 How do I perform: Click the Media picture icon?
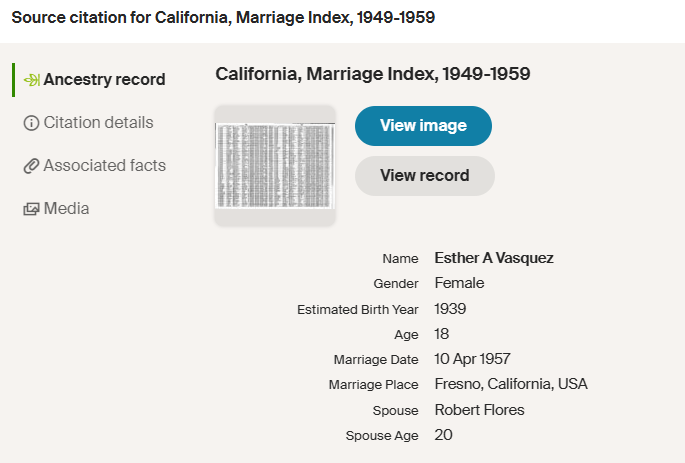31,209
